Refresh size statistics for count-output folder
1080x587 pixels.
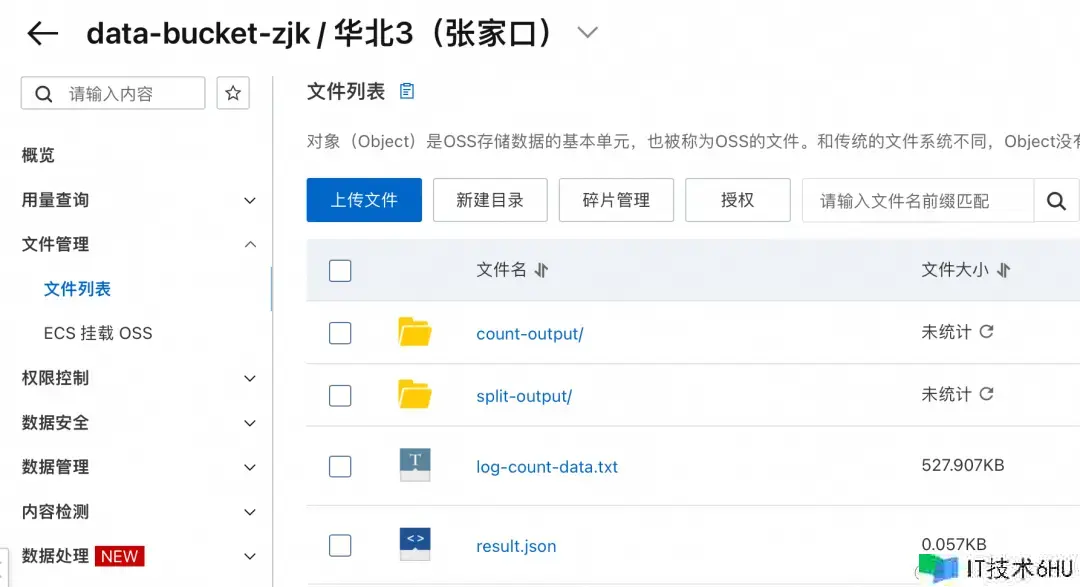[986, 331]
